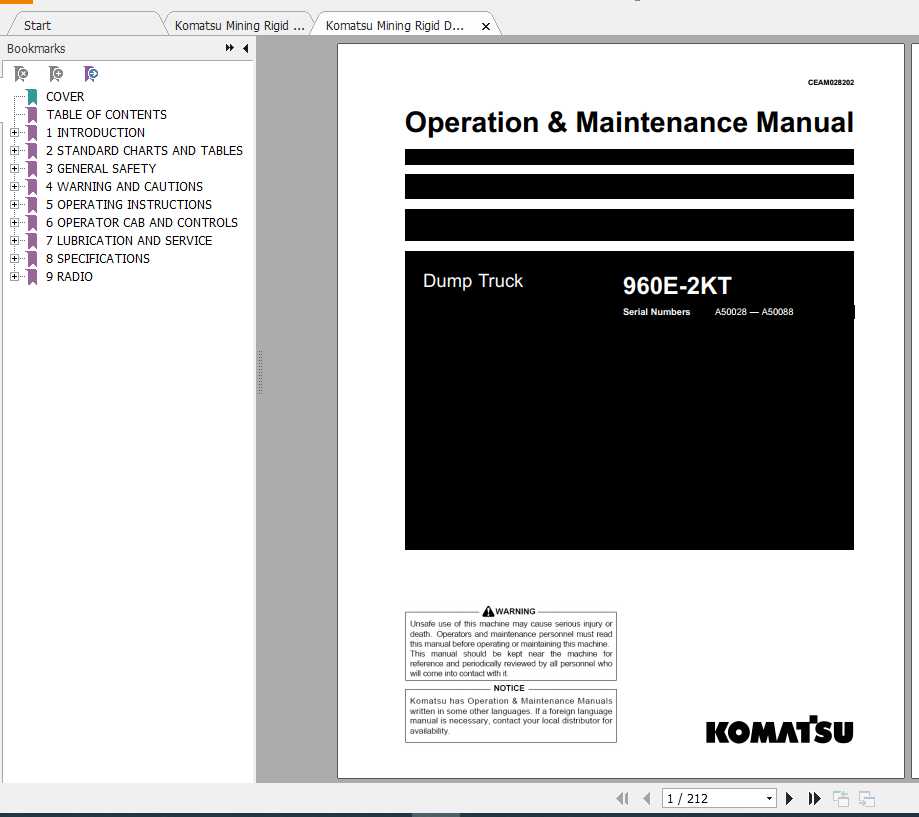Click the add new bookmark icon
919x817 pixels.
click(x=56, y=74)
